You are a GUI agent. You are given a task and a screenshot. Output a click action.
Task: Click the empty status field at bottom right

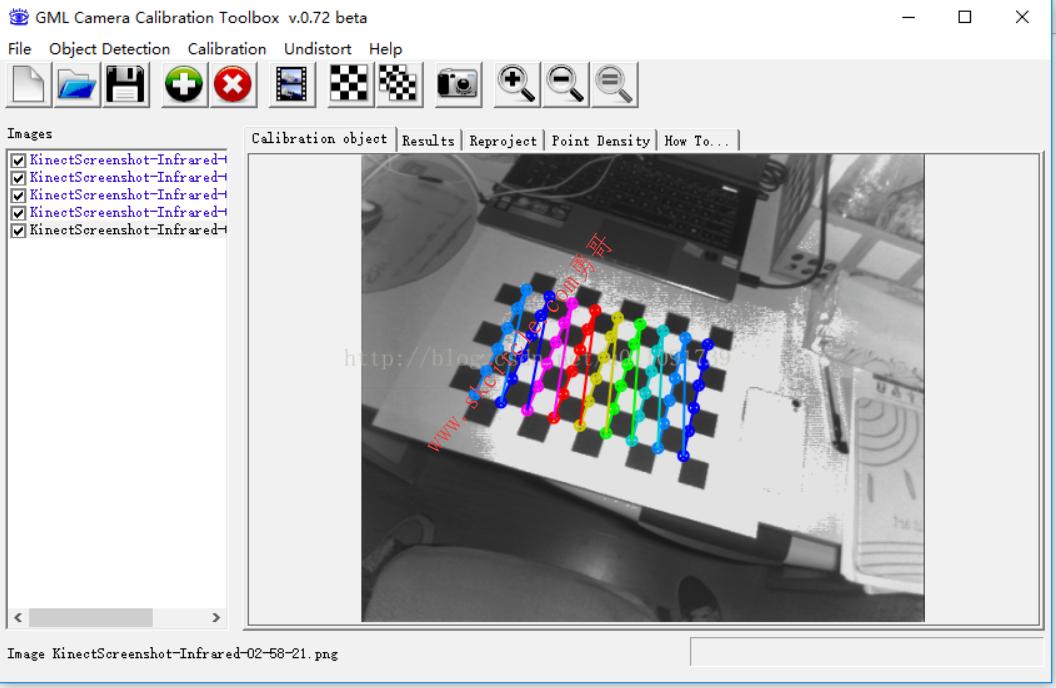coord(867,652)
